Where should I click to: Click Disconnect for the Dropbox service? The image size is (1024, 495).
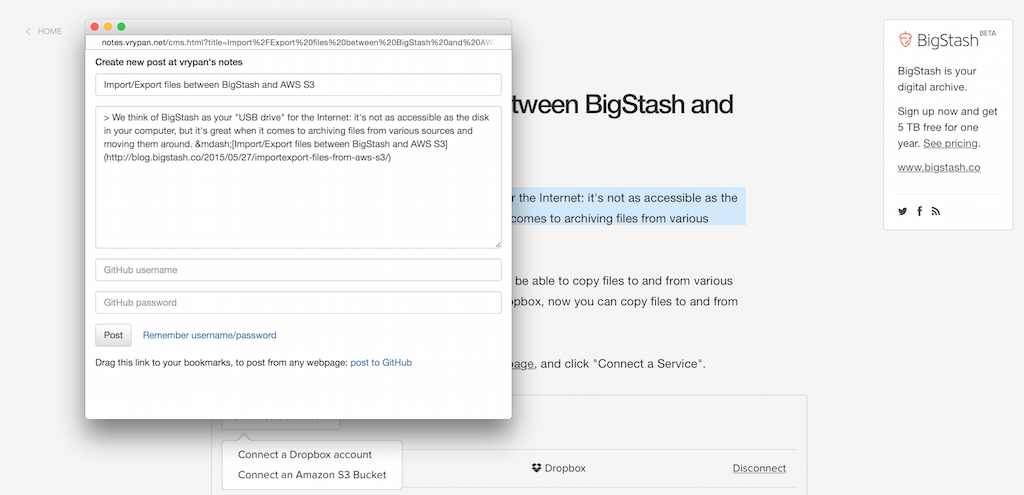click(759, 468)
